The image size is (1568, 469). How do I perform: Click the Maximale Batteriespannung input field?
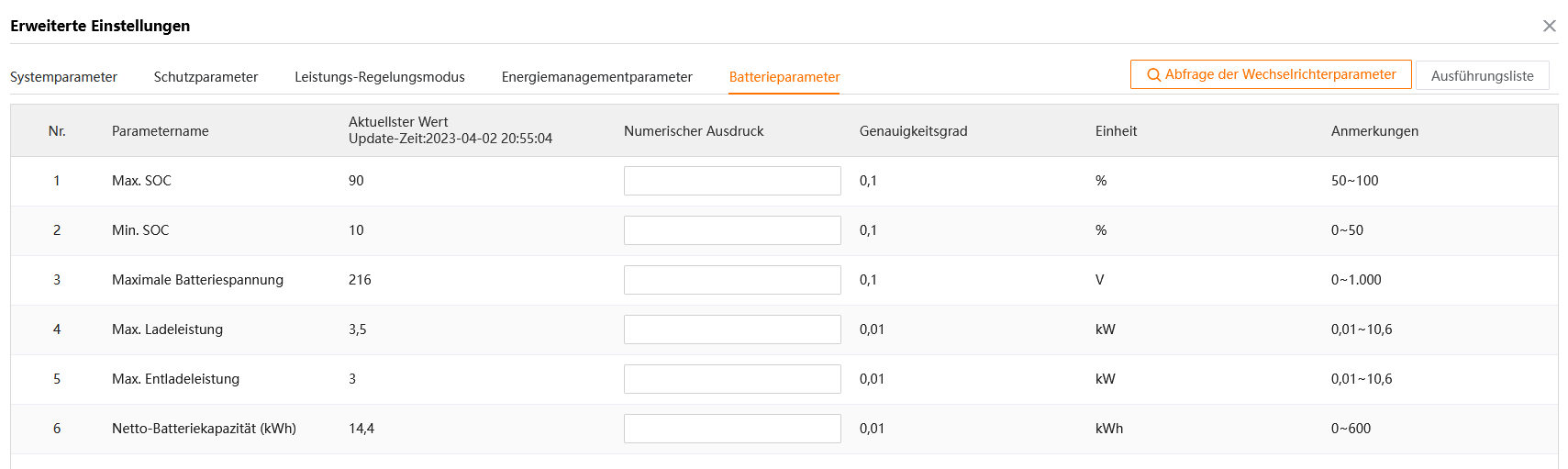tap(732, 280)
